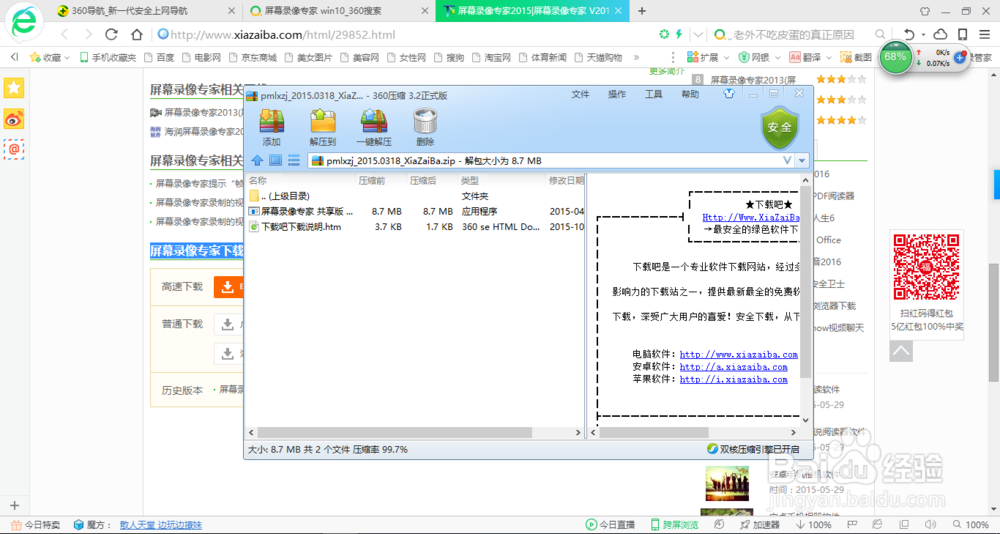This screenshot has height=534, width=1000.
Task: Go up one level with blue up arrow
Action: [x=257, y=160]
